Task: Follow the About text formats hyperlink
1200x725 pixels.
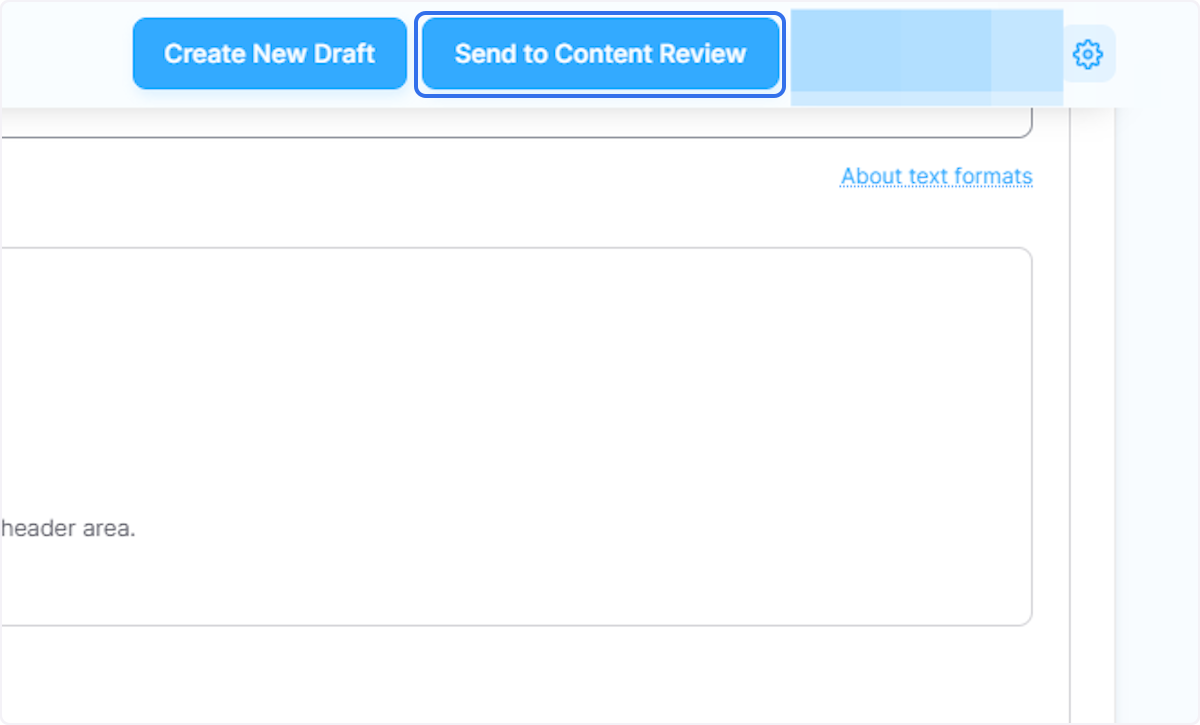Action: (936, 176)
